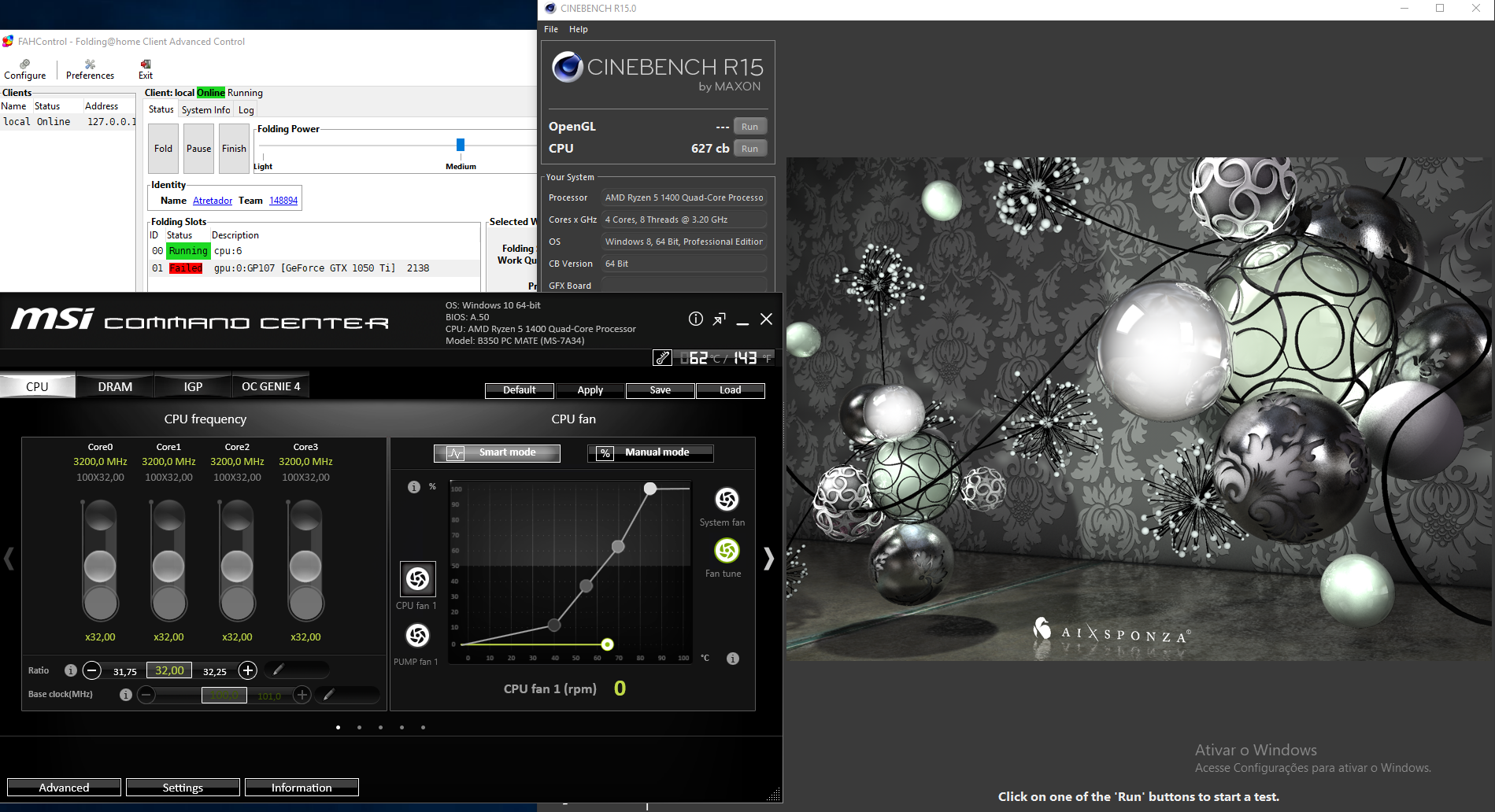1495x812 pixels.
Task: Select folding slot 00 cpu:6 row
Action: tap(314, 251)
